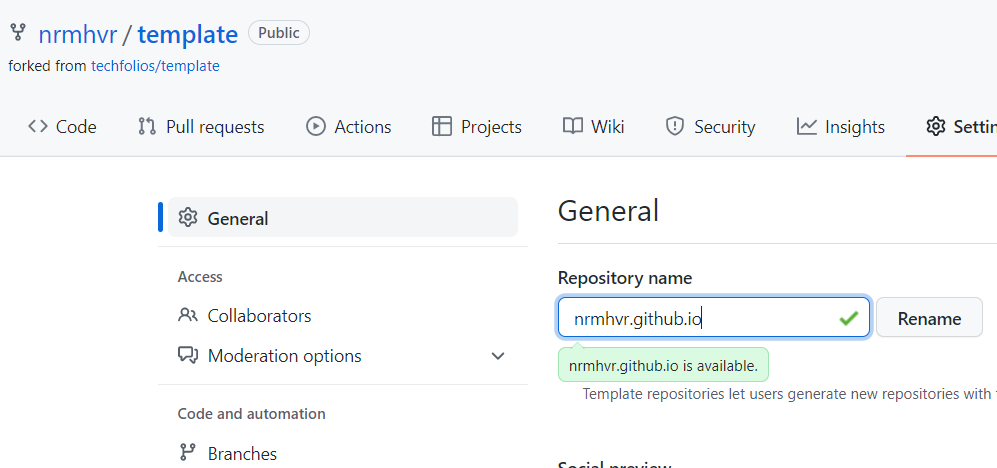The width and height of the screenshot is (997, 468).
Task: Open the techfolios/template upstream link
Action: click(x=155, y=65)
